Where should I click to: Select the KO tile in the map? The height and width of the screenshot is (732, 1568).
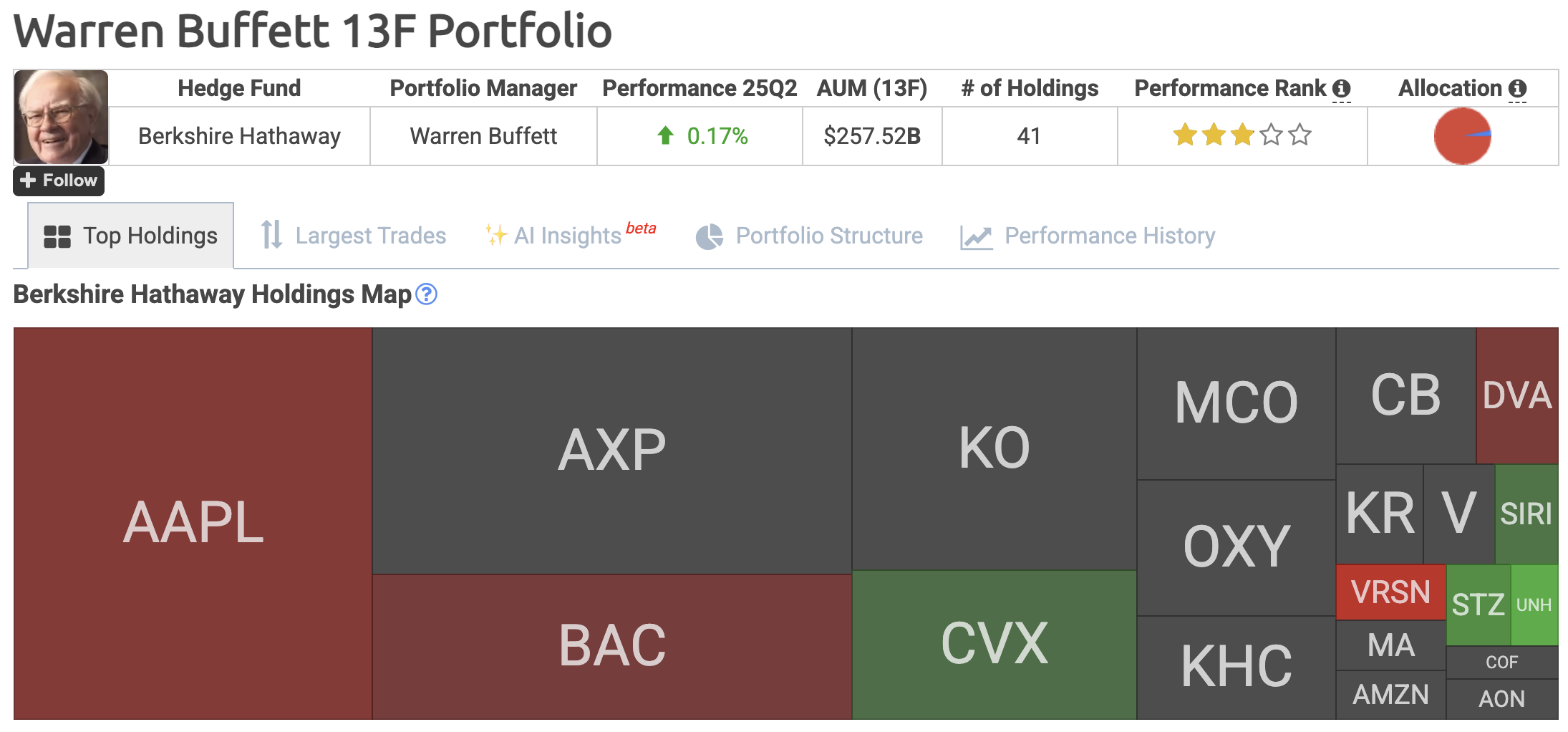pyautogui.click(x=994, y=448)
